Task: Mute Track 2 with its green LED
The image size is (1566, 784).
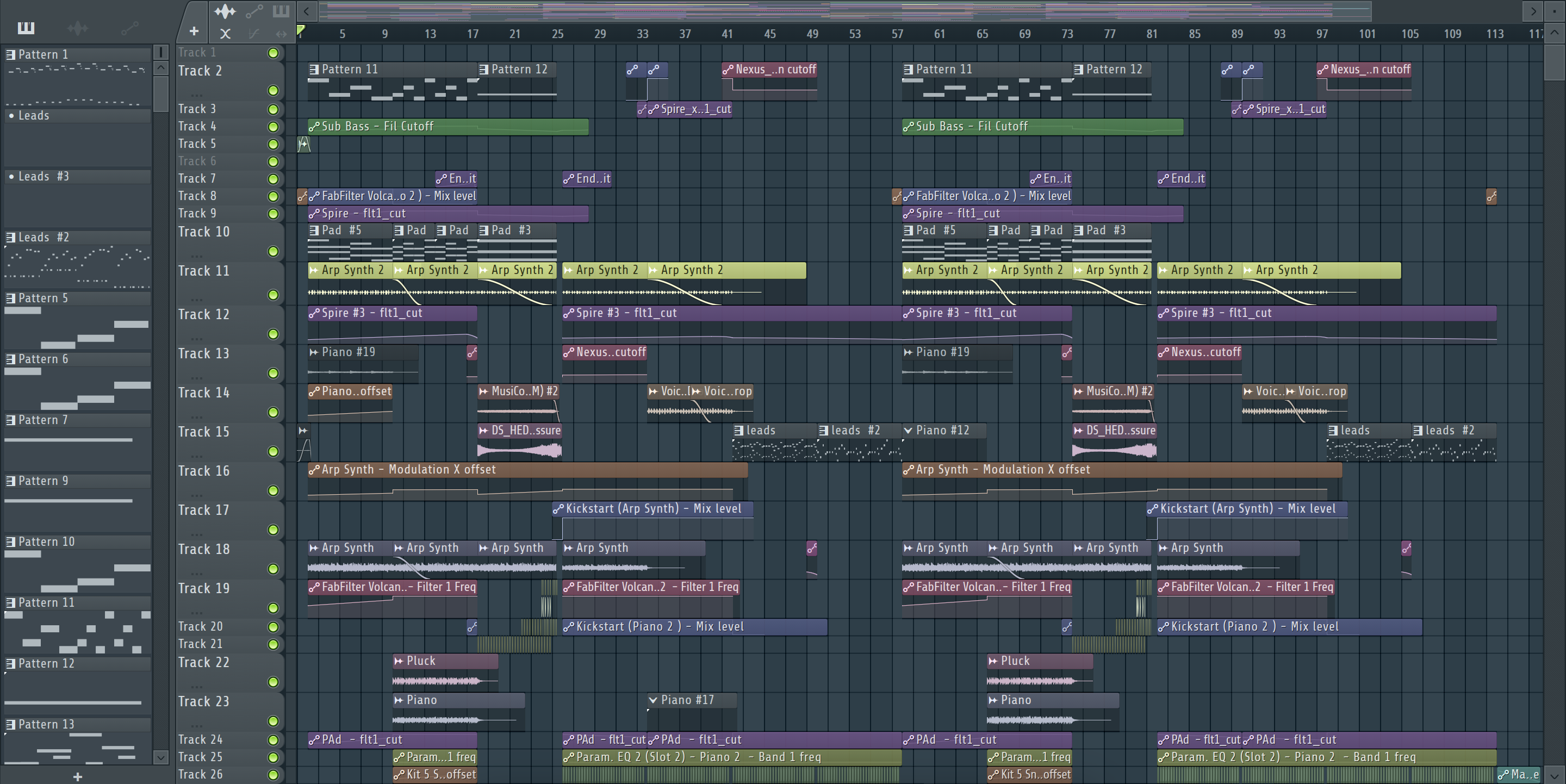Action: 274,91
